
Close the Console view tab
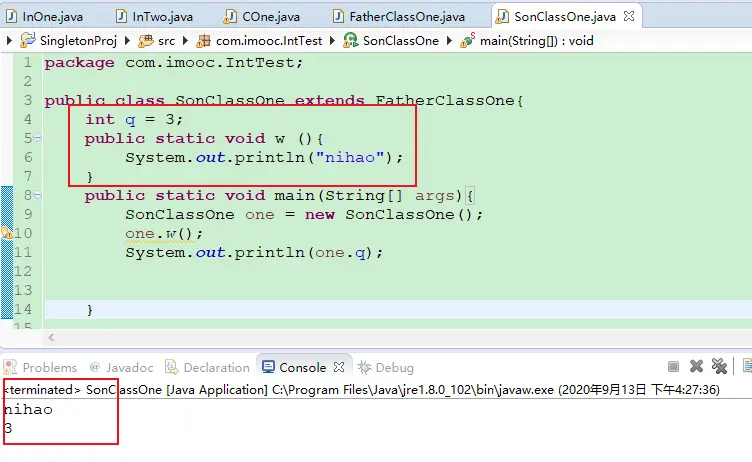click(338, 367)
